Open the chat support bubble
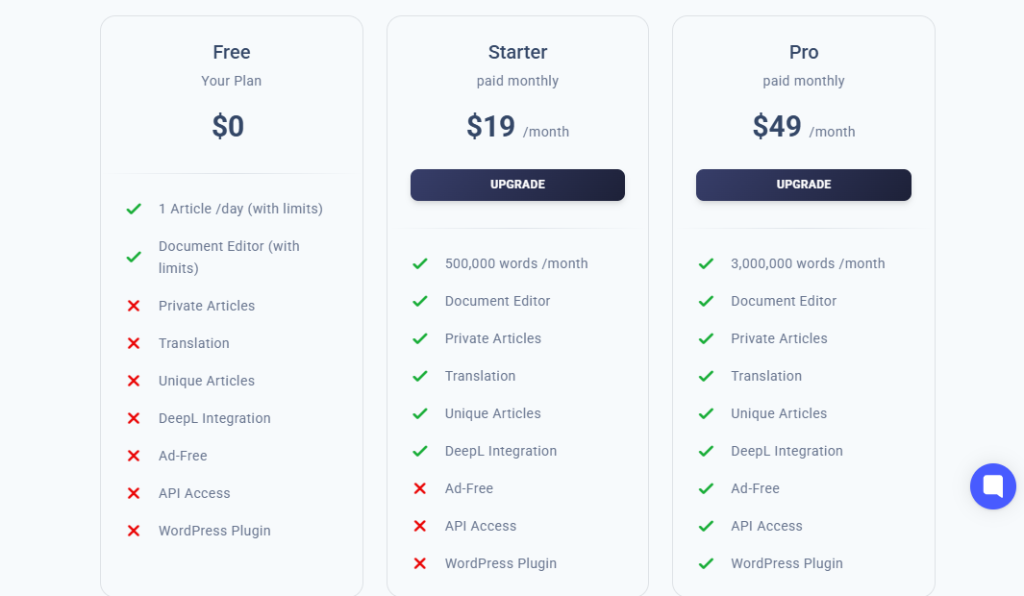The image size is (1024, 596). pos(992,486)
